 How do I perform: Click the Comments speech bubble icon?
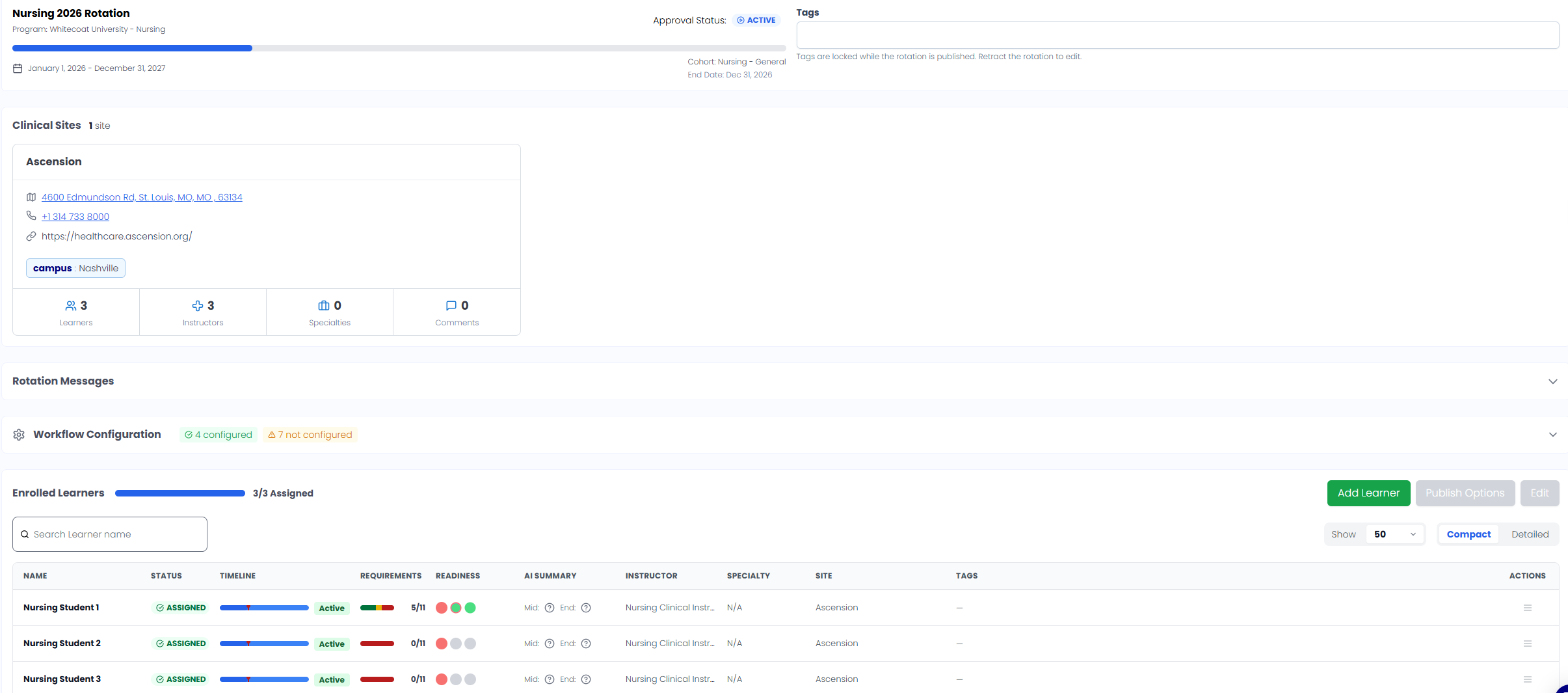[451, 306]
